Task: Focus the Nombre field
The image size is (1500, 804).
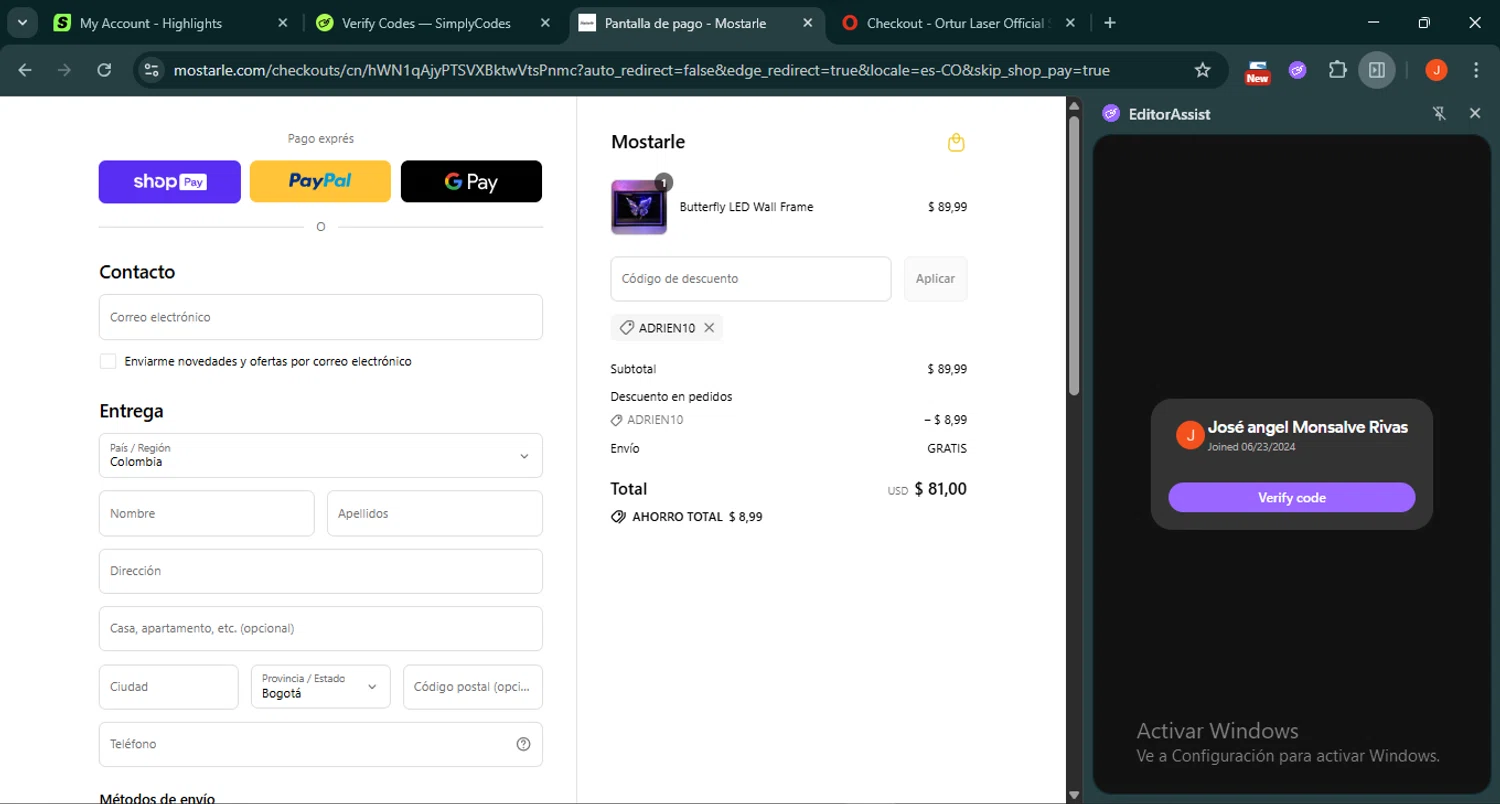Action: tap(207, 513)
